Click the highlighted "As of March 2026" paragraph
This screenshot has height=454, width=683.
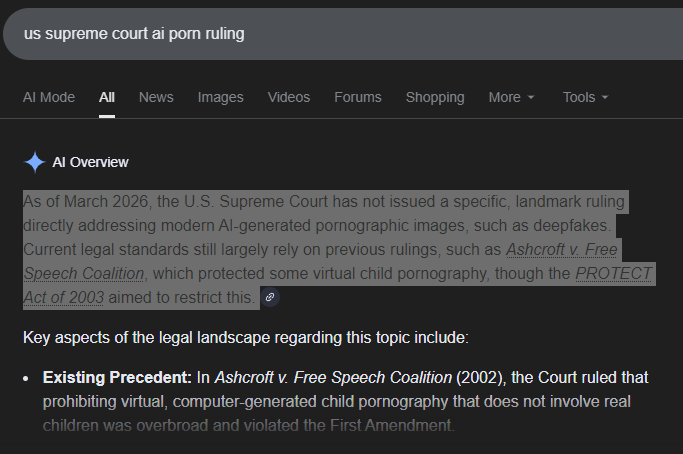300,225
